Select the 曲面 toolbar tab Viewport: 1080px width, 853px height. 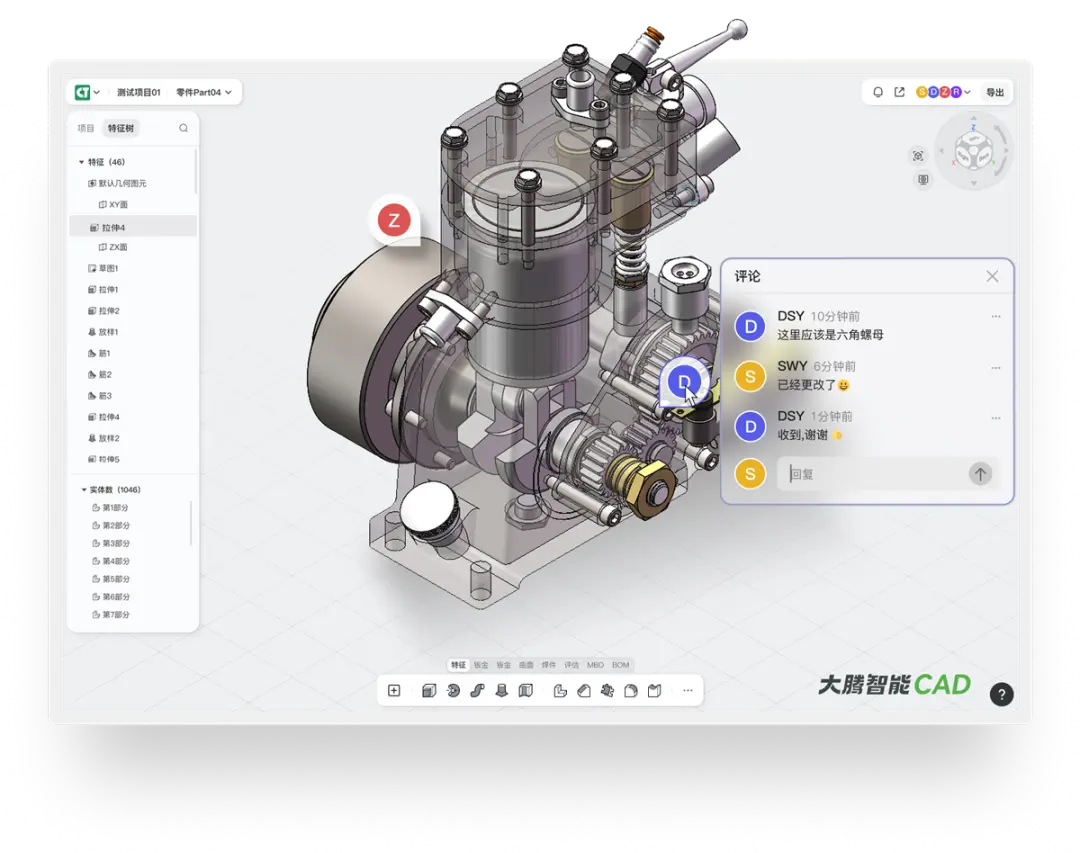pyautogui.click(x=526, y=665)
